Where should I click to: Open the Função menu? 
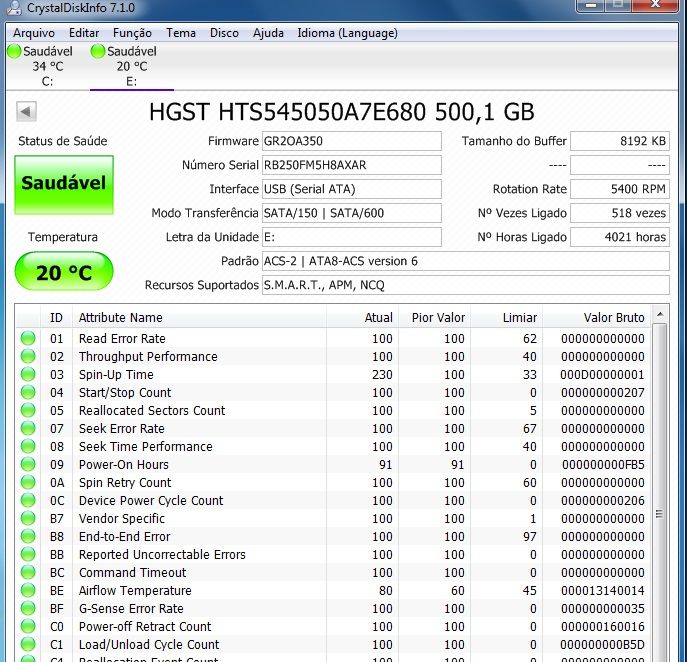(132, 33)
